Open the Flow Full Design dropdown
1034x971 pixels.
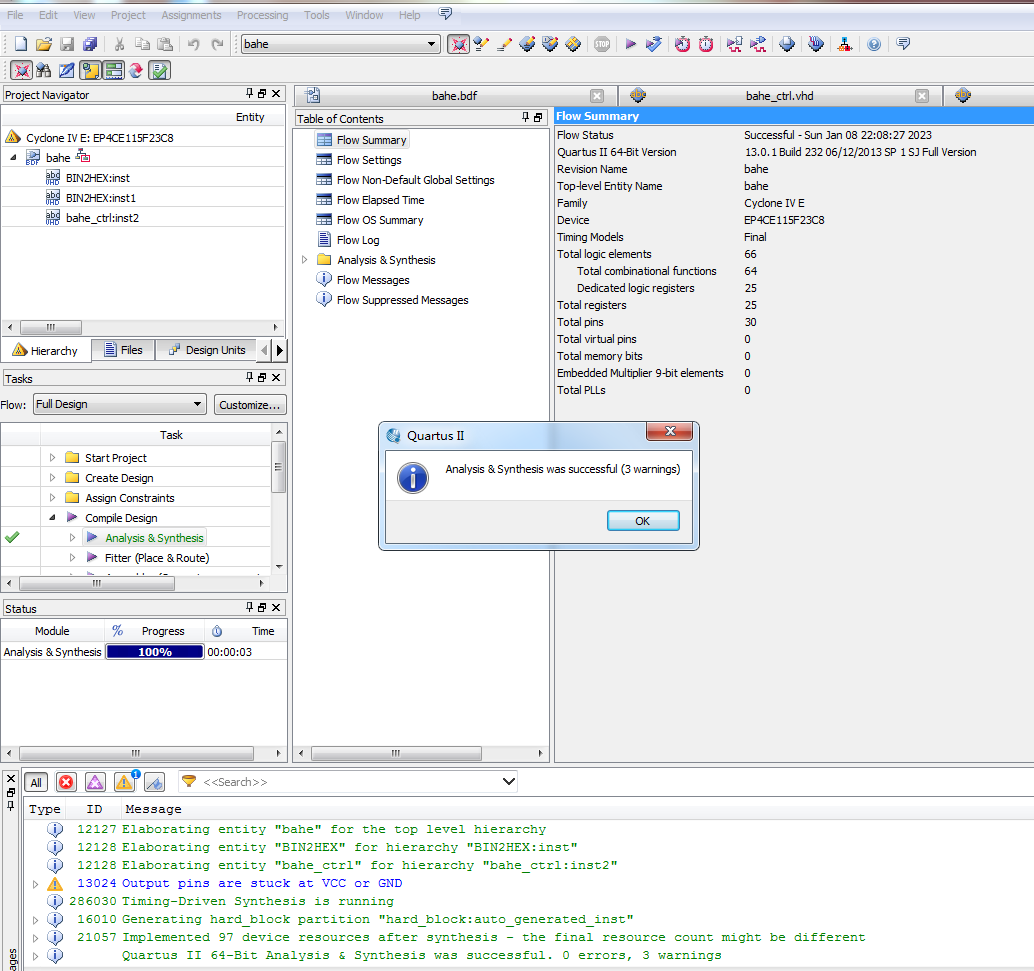(x=197, y=404)
